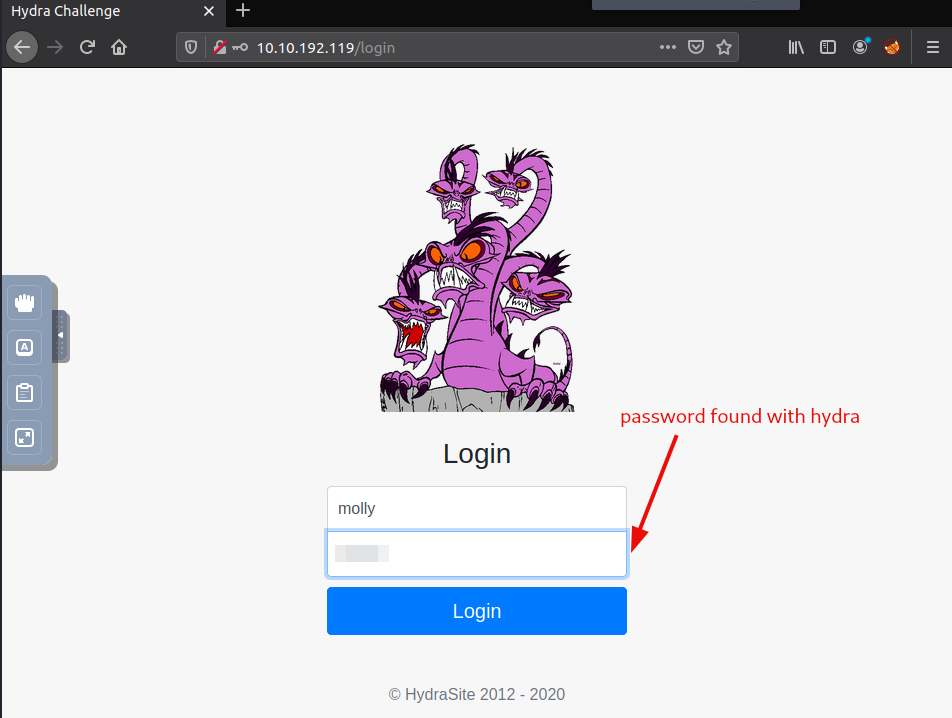This screenshot has height=718, width=952.
Task: Select the hand grab tool in the overlay panel
Action: point(24,303)
